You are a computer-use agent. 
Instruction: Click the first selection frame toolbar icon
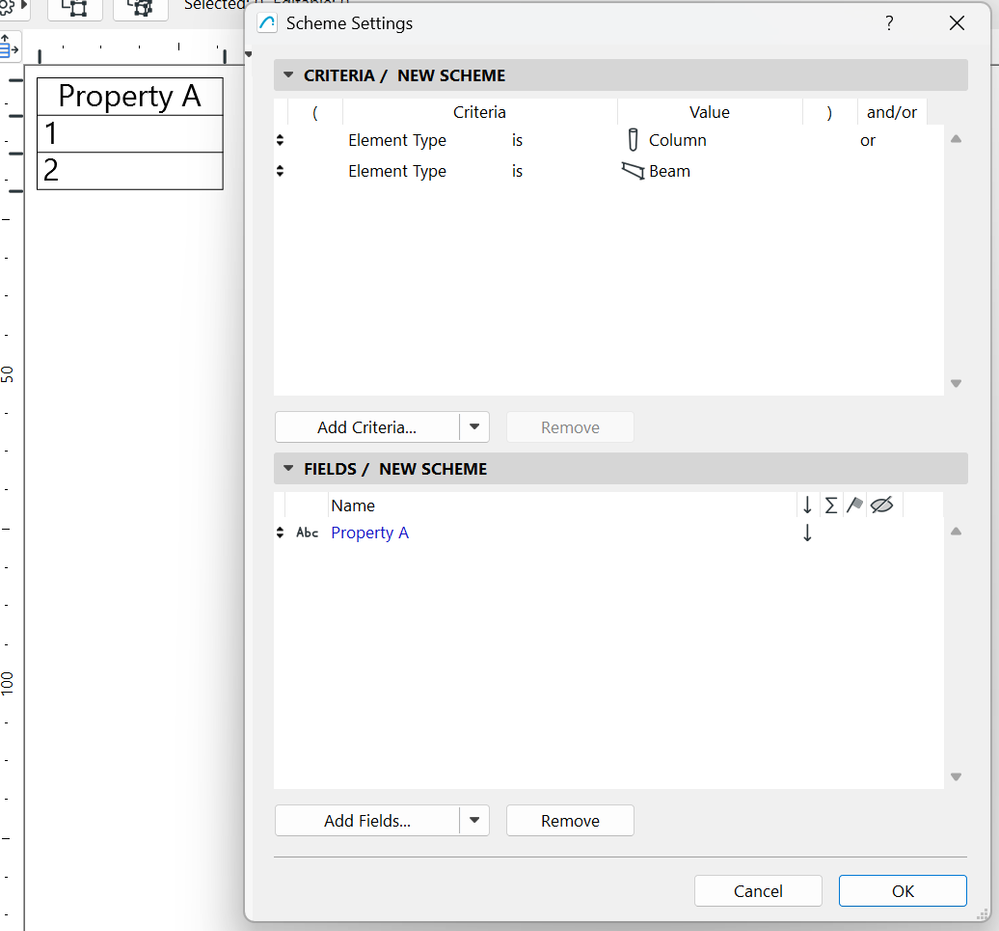pos(75,8)
